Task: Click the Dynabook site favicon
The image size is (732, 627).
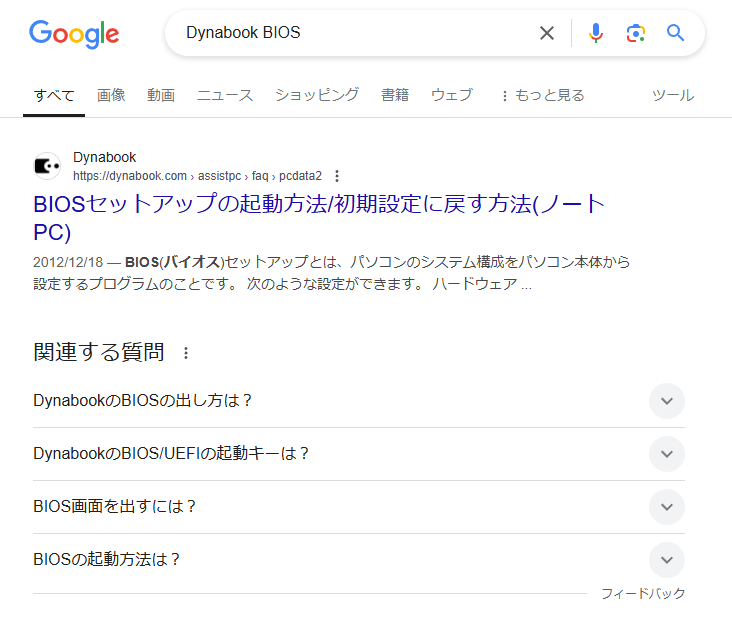Action: tap(47, 166)
